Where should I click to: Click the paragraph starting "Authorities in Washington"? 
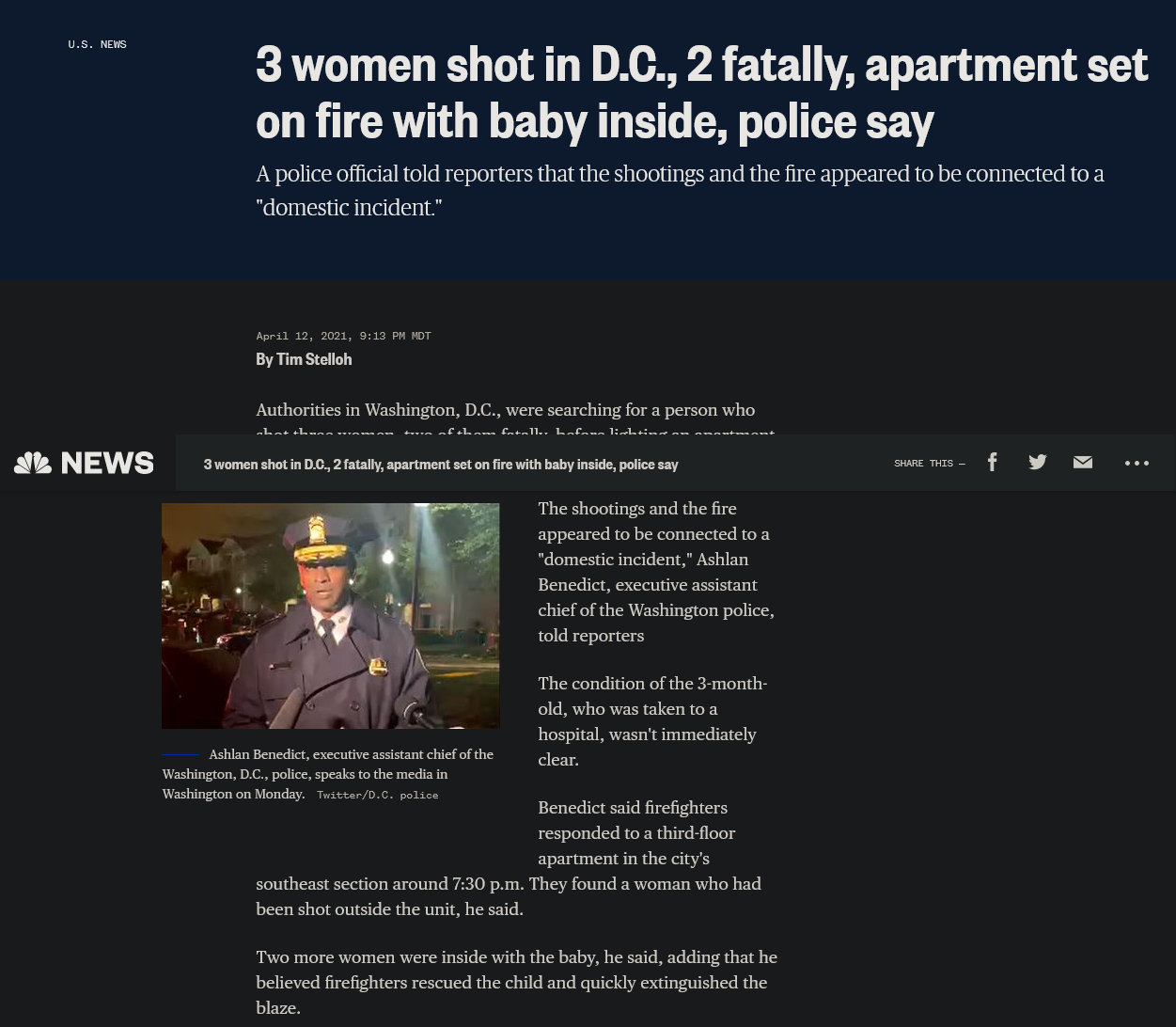(515, 418)
